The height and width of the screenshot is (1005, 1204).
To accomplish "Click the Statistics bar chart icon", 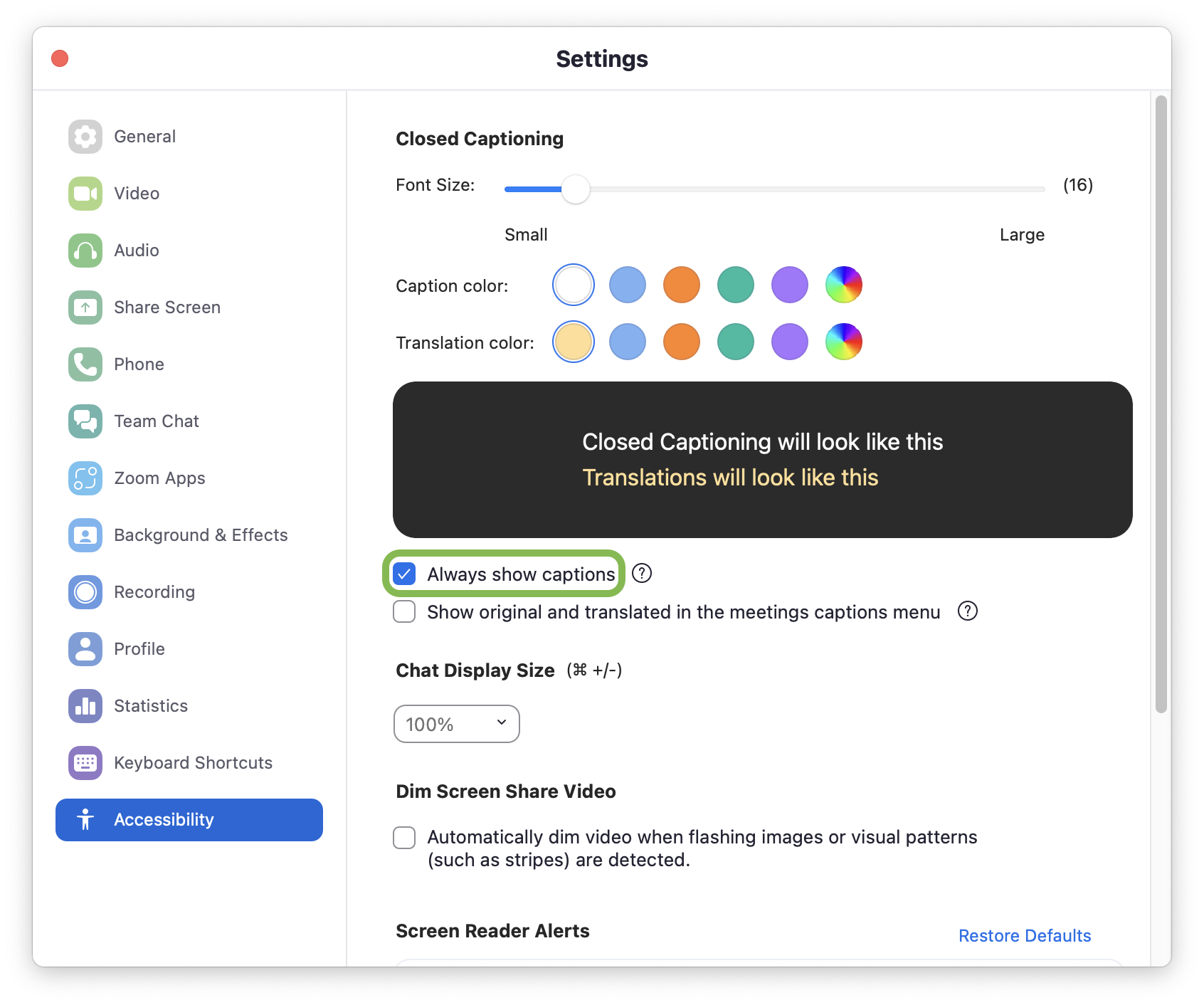I will [x=85, y=706].
